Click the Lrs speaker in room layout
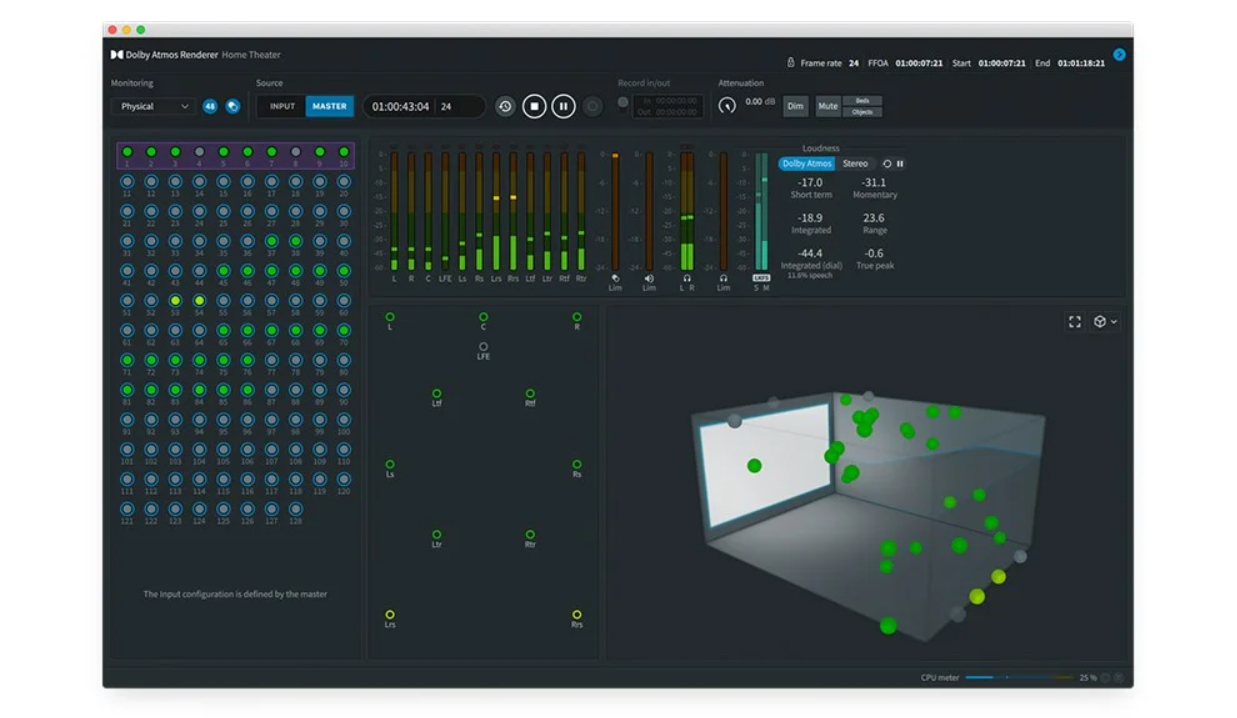 point(390,615)
